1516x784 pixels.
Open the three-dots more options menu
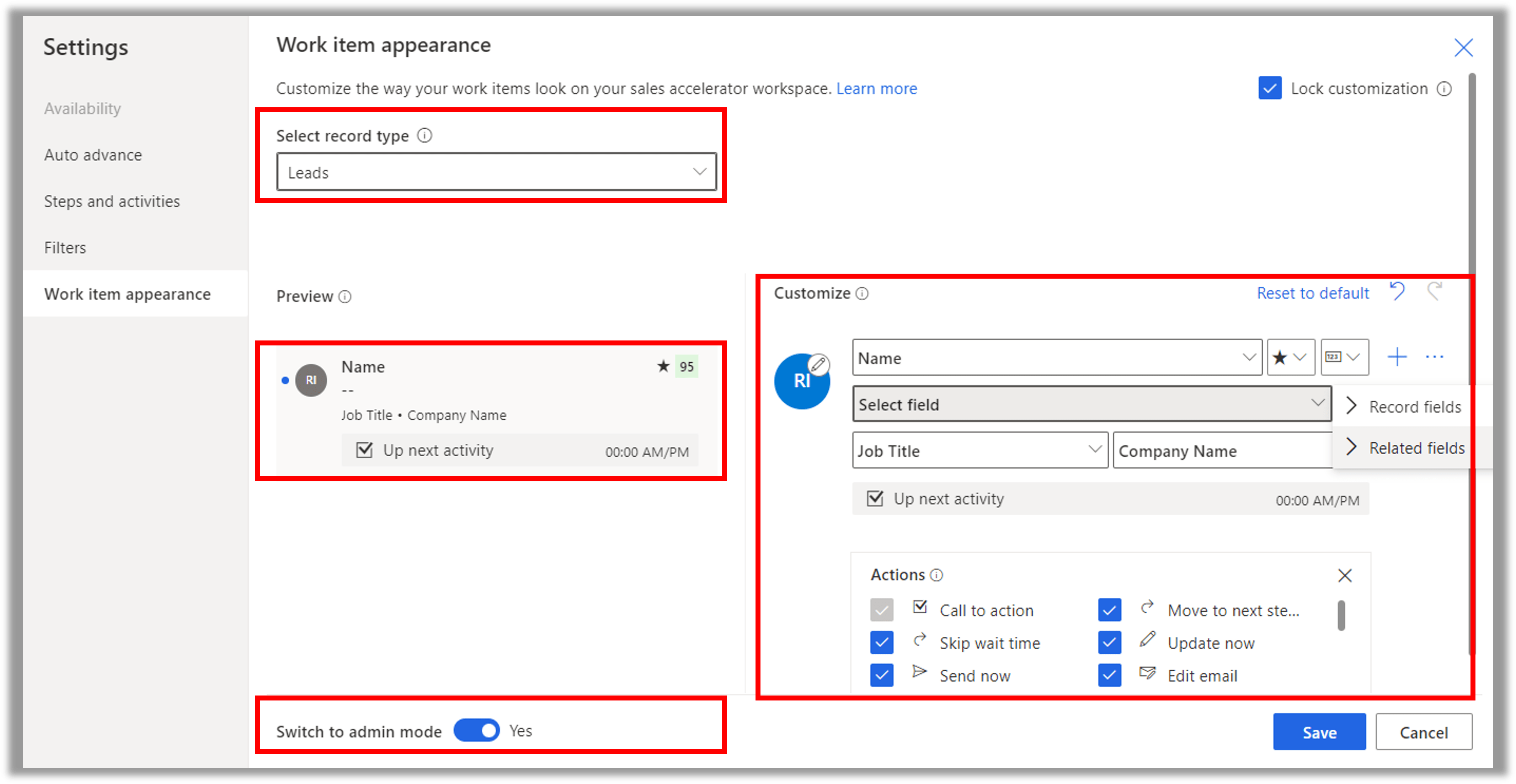point(1434,357)
